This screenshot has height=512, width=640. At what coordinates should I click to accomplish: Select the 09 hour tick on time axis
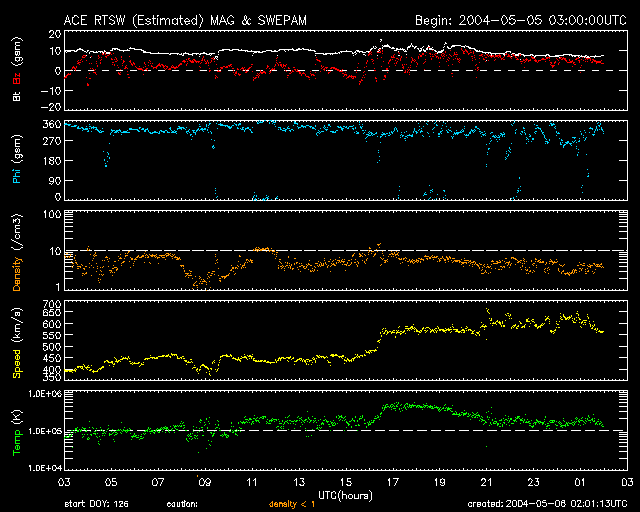[x=205, y=482]
